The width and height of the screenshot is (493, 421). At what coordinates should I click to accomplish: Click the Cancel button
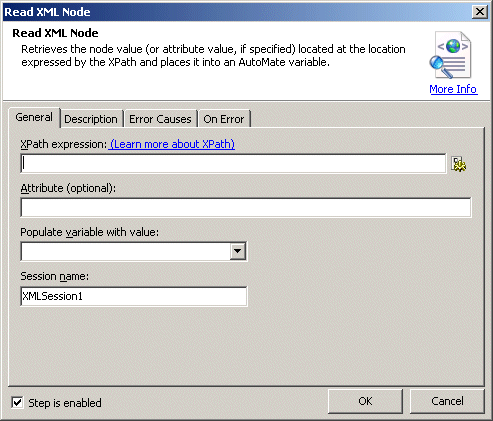click(x=447, y=401)
